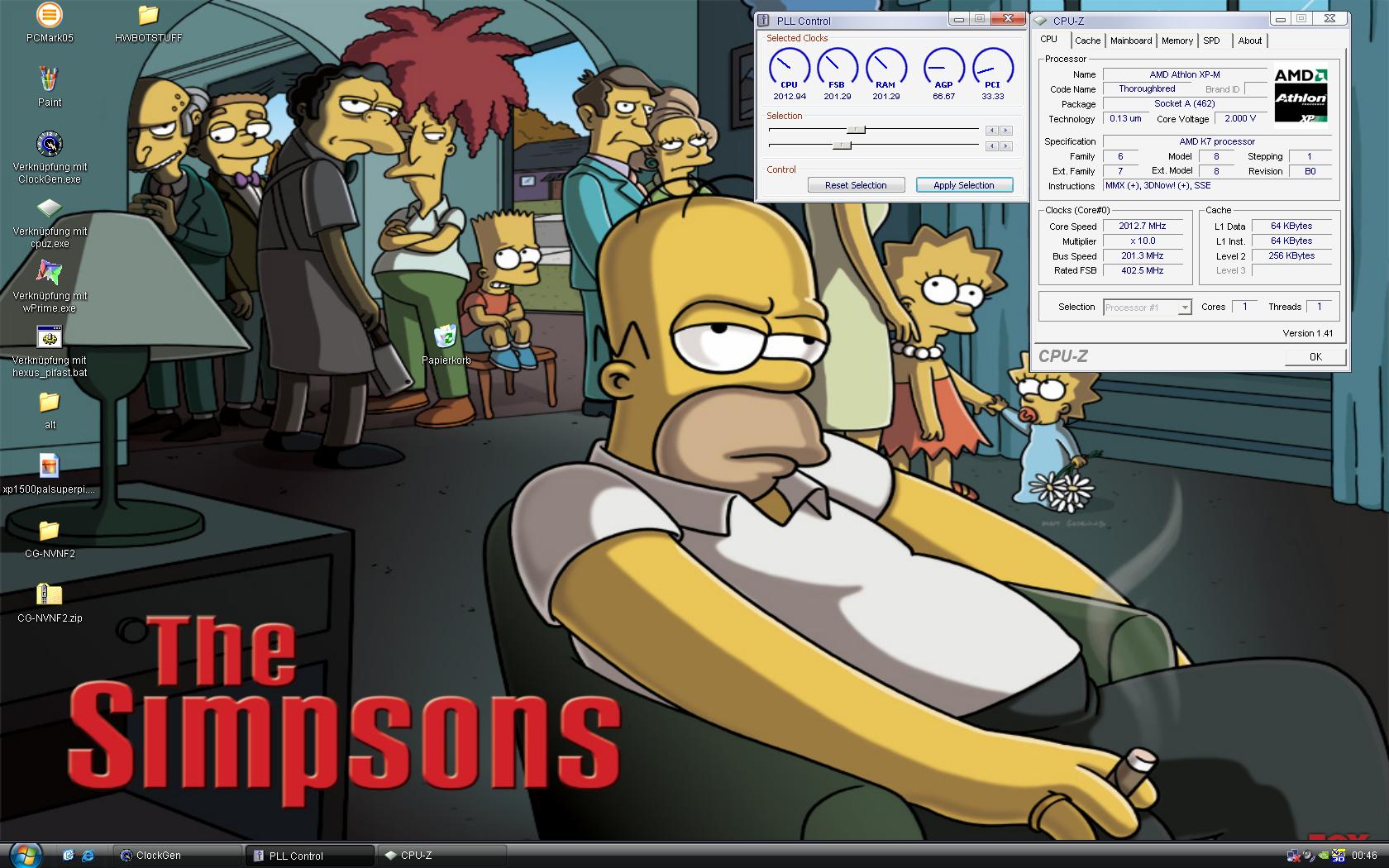Open the PCMark05 desktop shortcut
The image size is (1389, 868).
50,17
